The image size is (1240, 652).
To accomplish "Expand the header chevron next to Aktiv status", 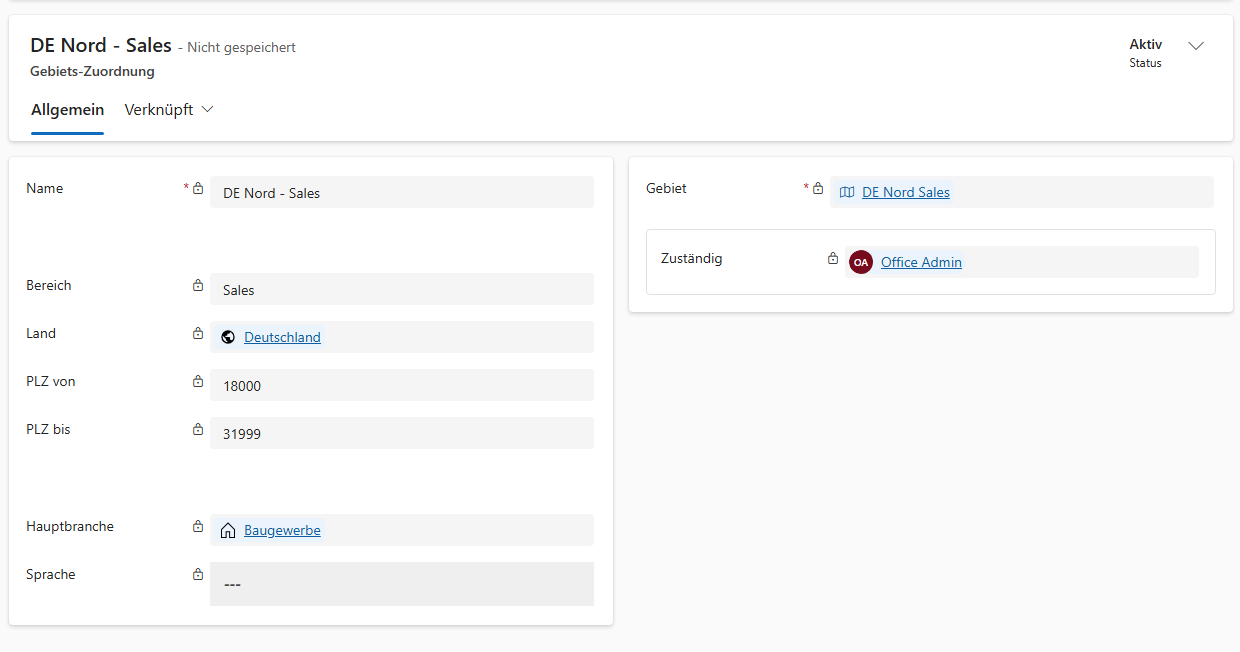I will pos(1195,46).
